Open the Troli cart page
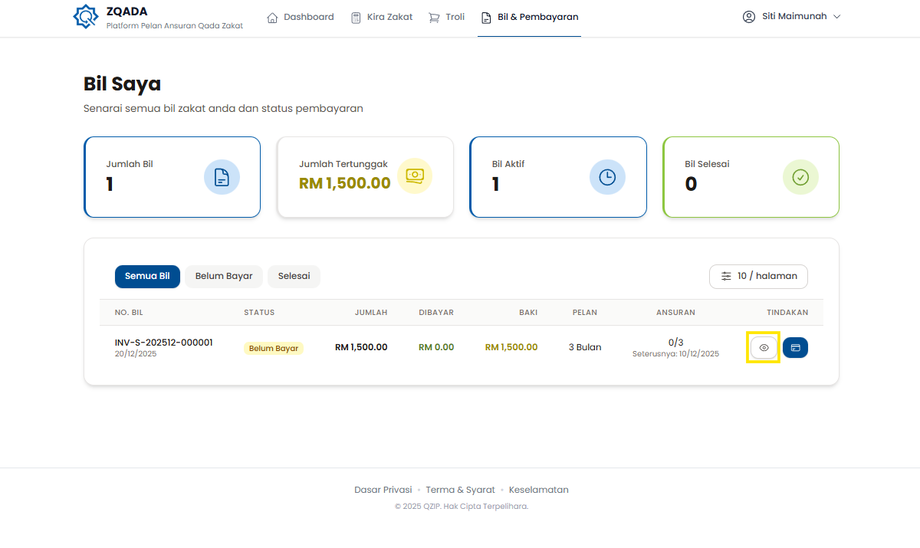920x548 pixels. [446, 17]
